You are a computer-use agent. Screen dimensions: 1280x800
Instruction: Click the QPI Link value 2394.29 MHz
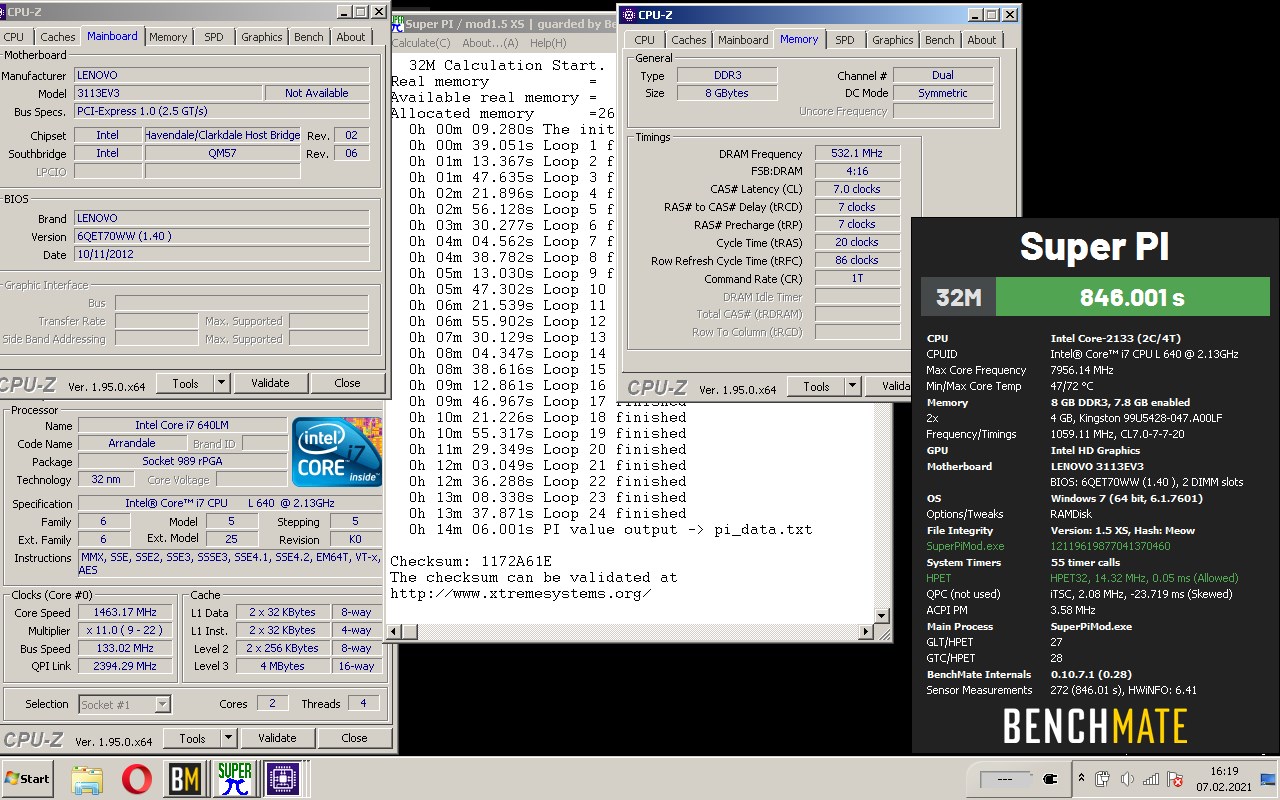coord(128,666)
